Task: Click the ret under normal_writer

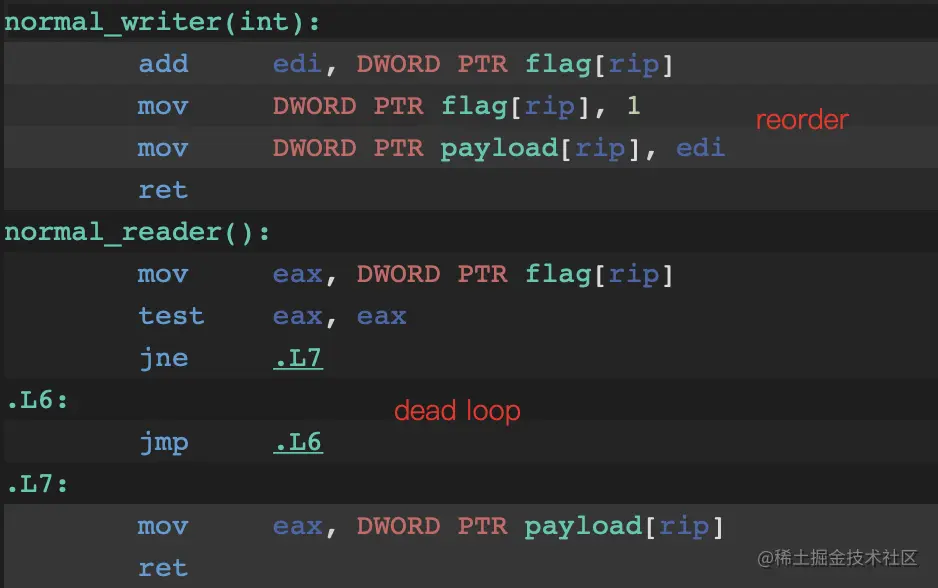Action: coord(163,190)
